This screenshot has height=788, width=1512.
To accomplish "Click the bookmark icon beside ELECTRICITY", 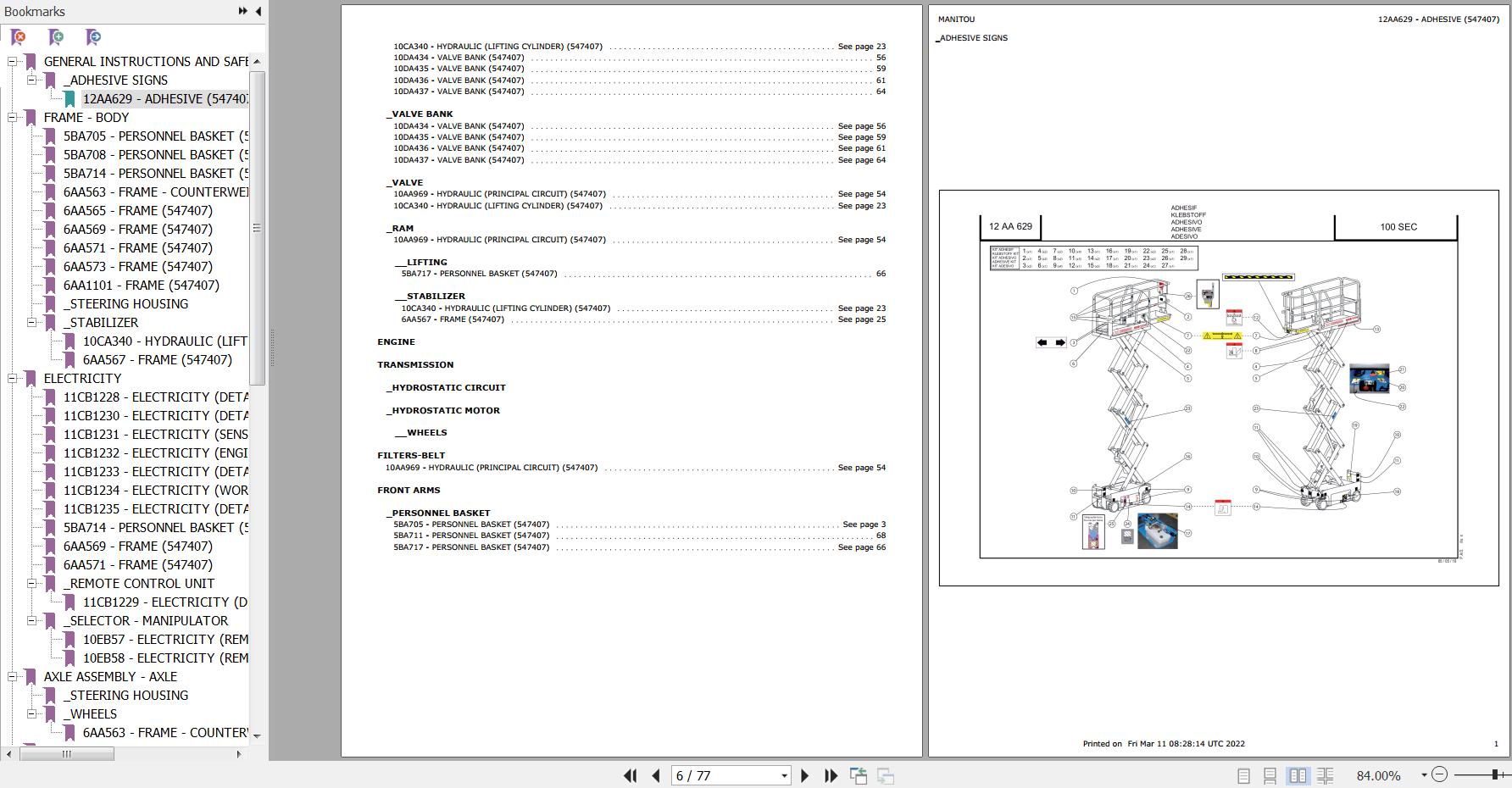I will 31,379.
